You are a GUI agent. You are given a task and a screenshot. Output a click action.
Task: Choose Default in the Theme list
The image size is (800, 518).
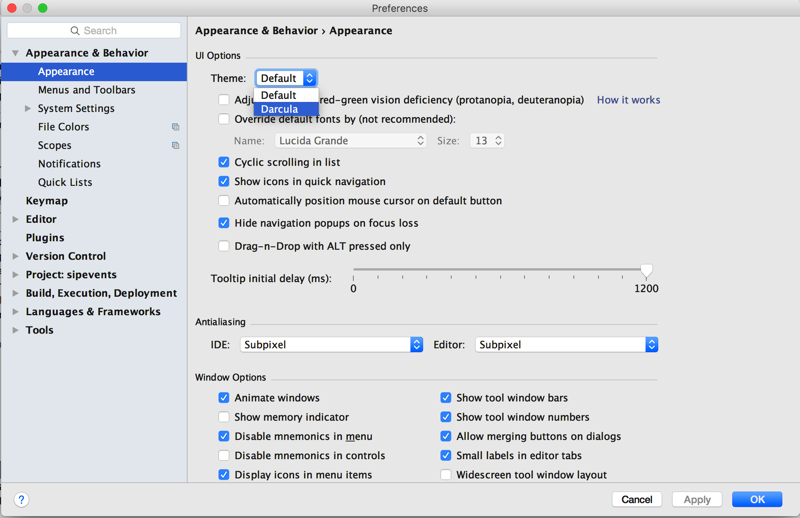[279, 95]
